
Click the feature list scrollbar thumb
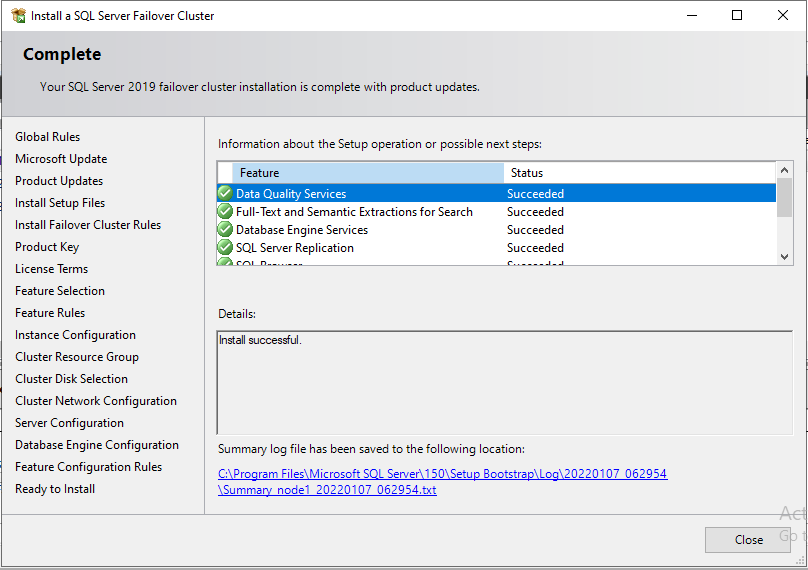tap(784, 197)
